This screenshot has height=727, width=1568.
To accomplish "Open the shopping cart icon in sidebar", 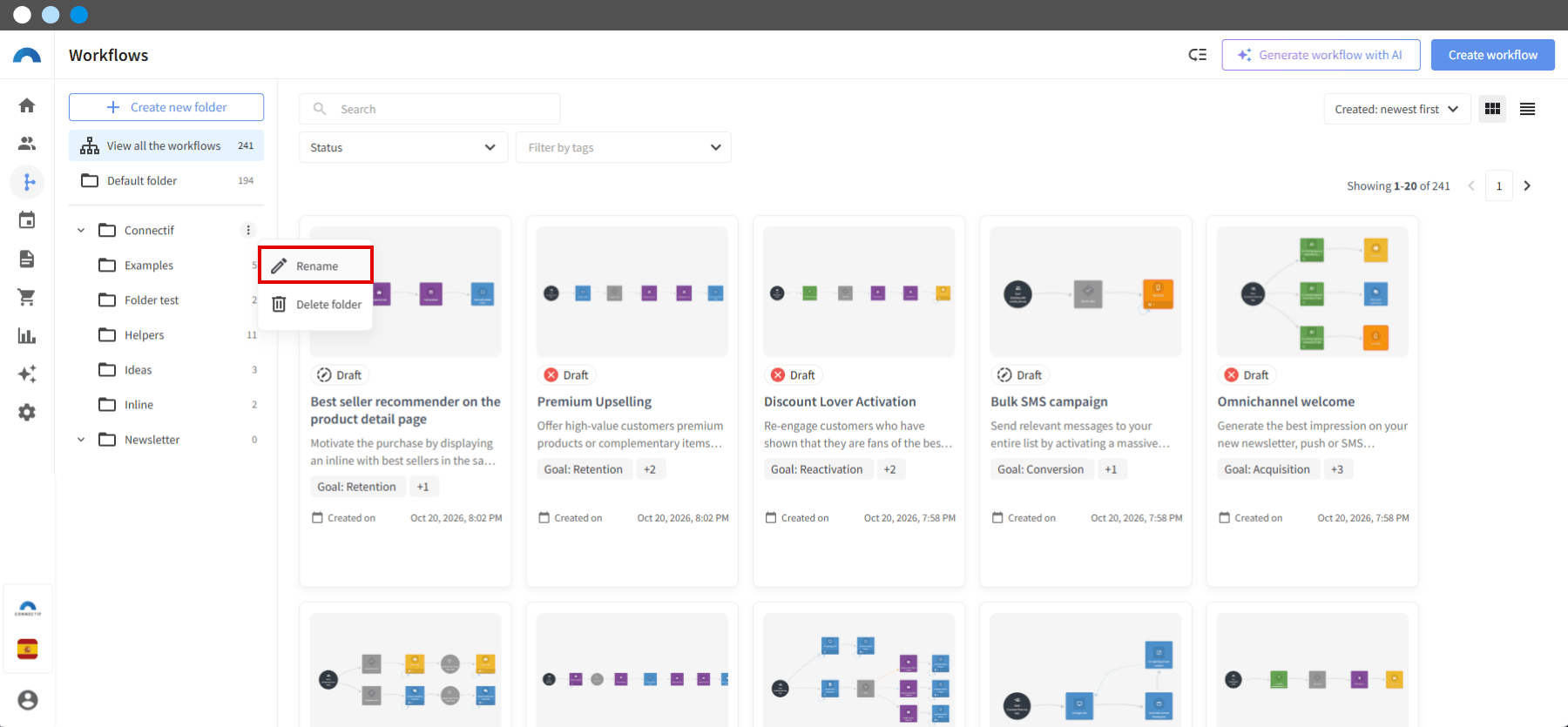I will [x=27, y=297].
